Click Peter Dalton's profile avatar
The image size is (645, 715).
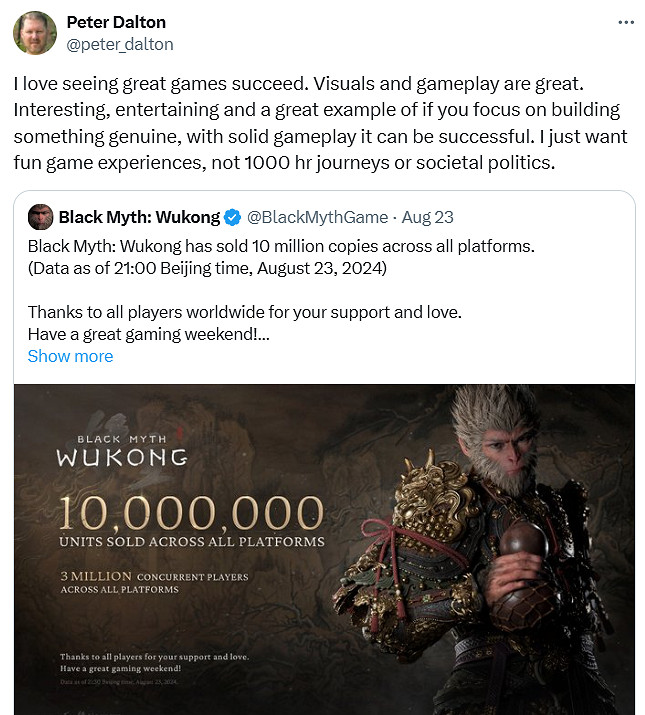tap(35, 33)
